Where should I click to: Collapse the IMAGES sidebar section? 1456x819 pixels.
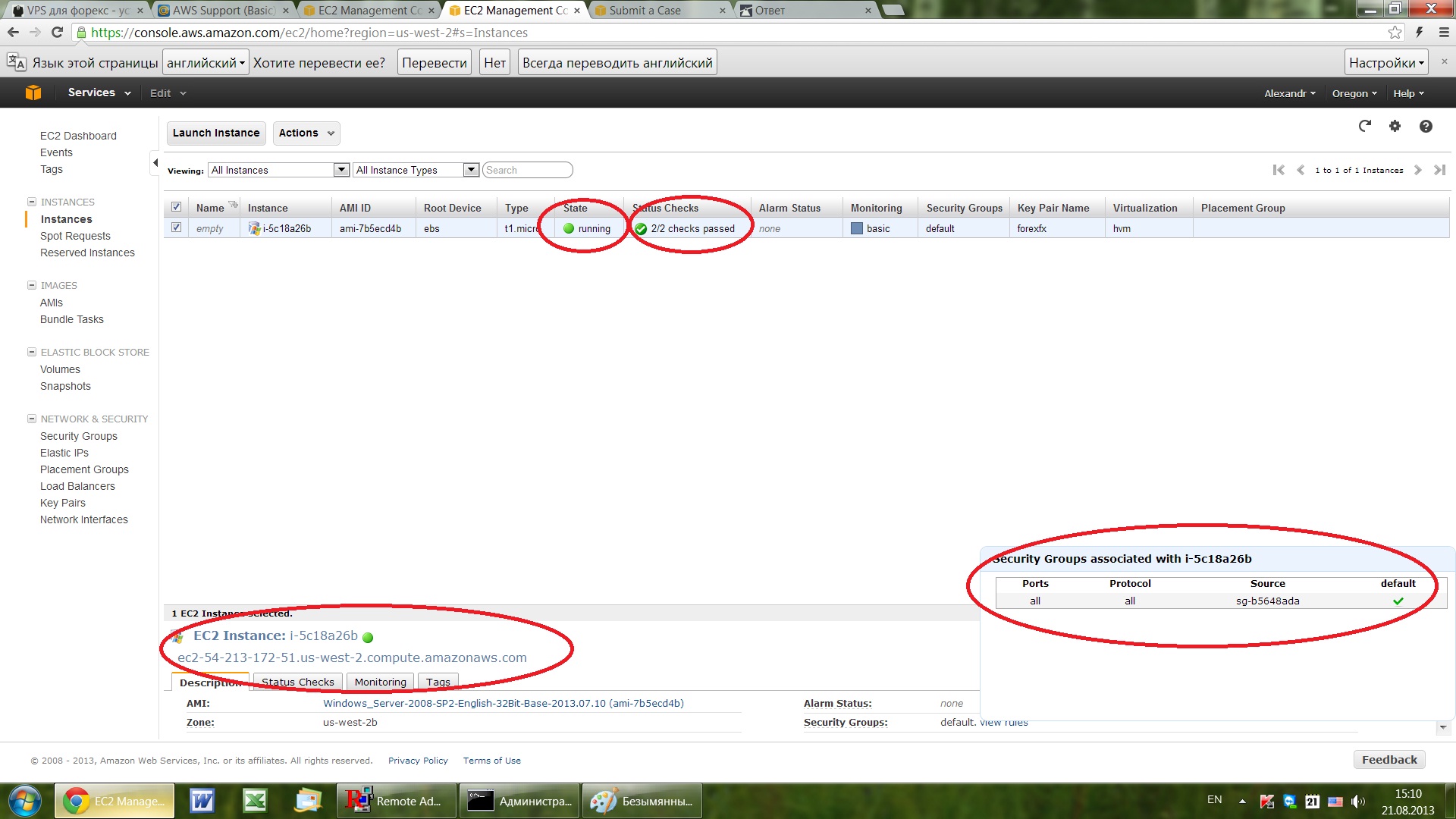coord(32,285)
